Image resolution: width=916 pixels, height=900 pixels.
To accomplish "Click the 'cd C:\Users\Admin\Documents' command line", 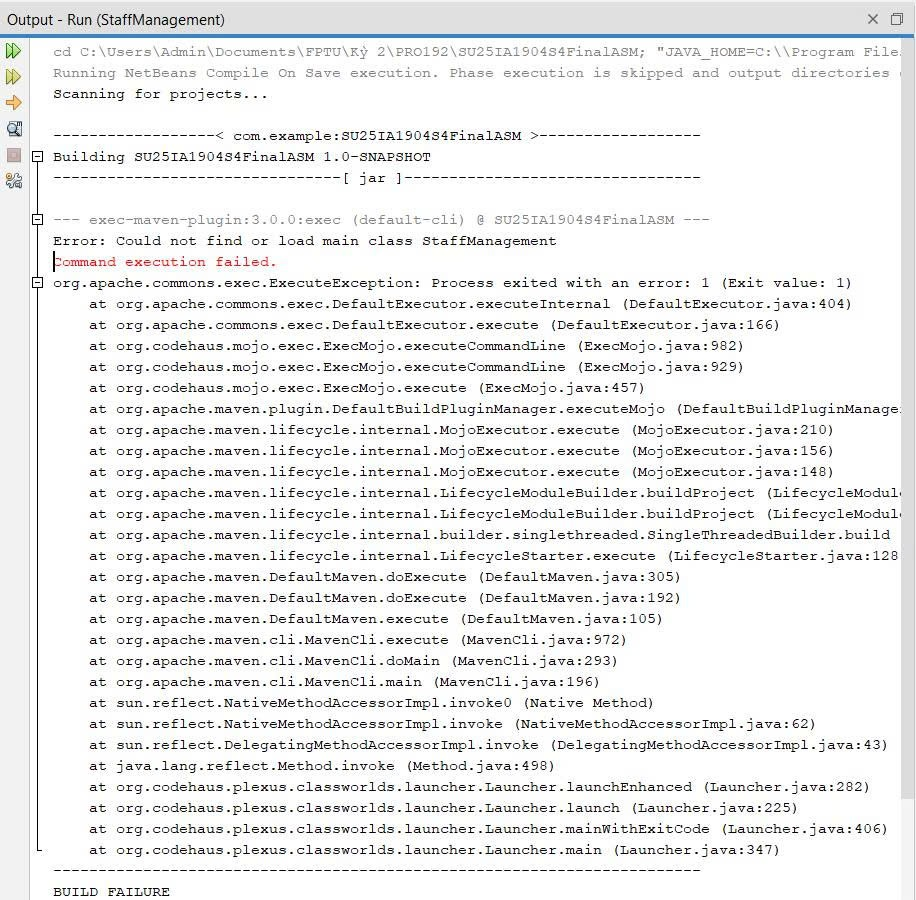I will click(476, 52).
